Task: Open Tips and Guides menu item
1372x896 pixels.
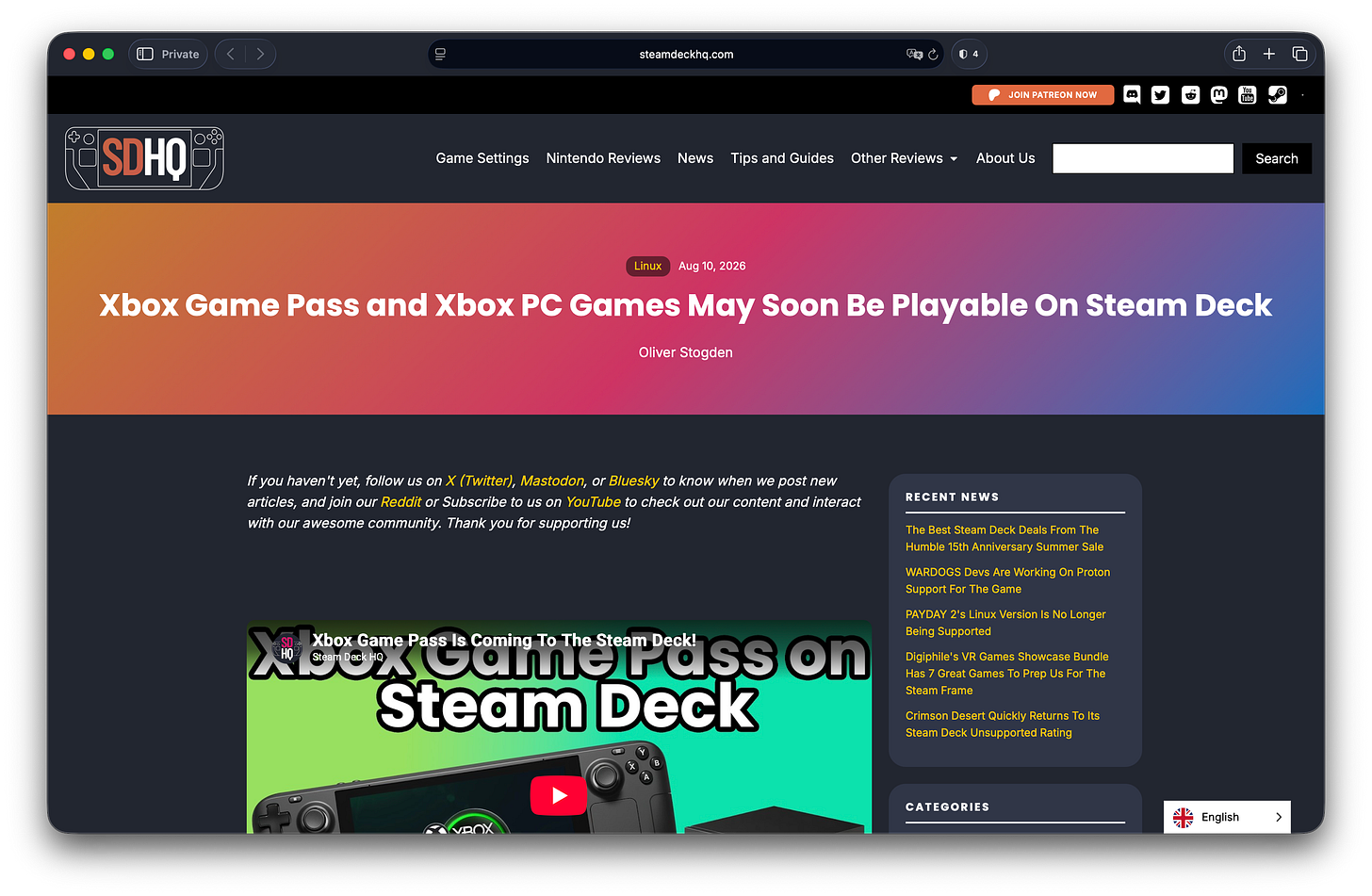Action: [782, 158]
